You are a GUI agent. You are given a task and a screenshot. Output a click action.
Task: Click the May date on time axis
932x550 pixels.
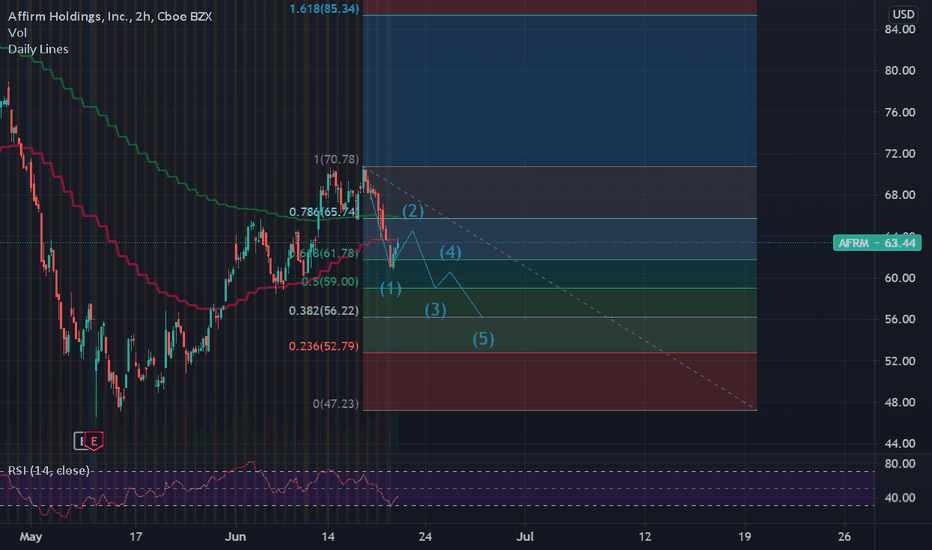pyautogui.click(x=31, y=537)
